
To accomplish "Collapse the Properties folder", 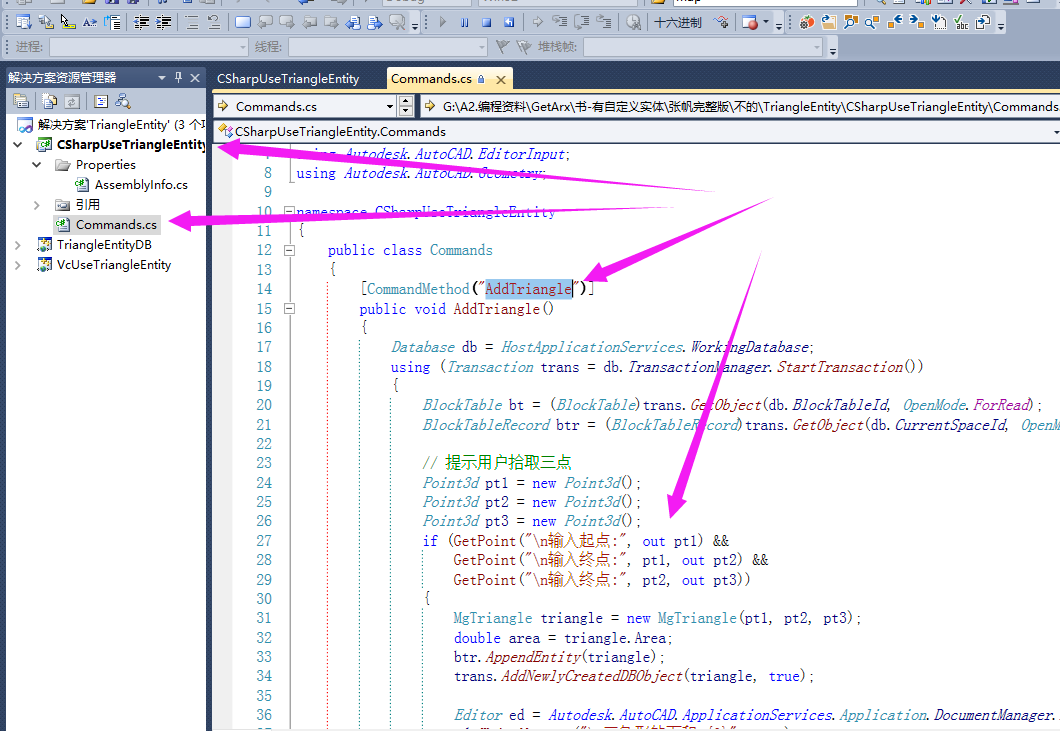I will click(x=37, y=164).
